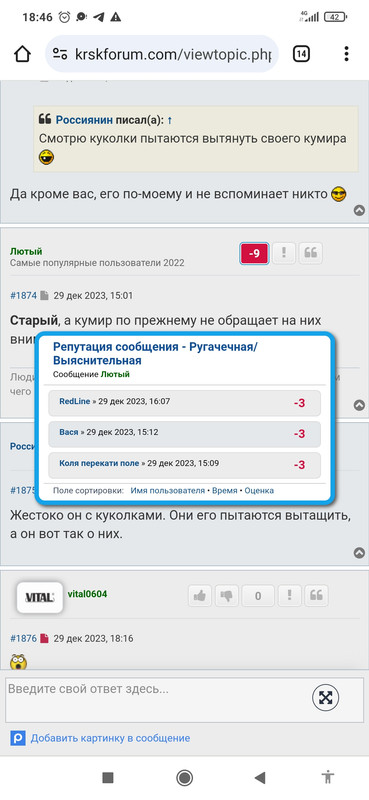Open post #1876 permalink
Viewport: 369px width, 800px height.
point(23,638)
